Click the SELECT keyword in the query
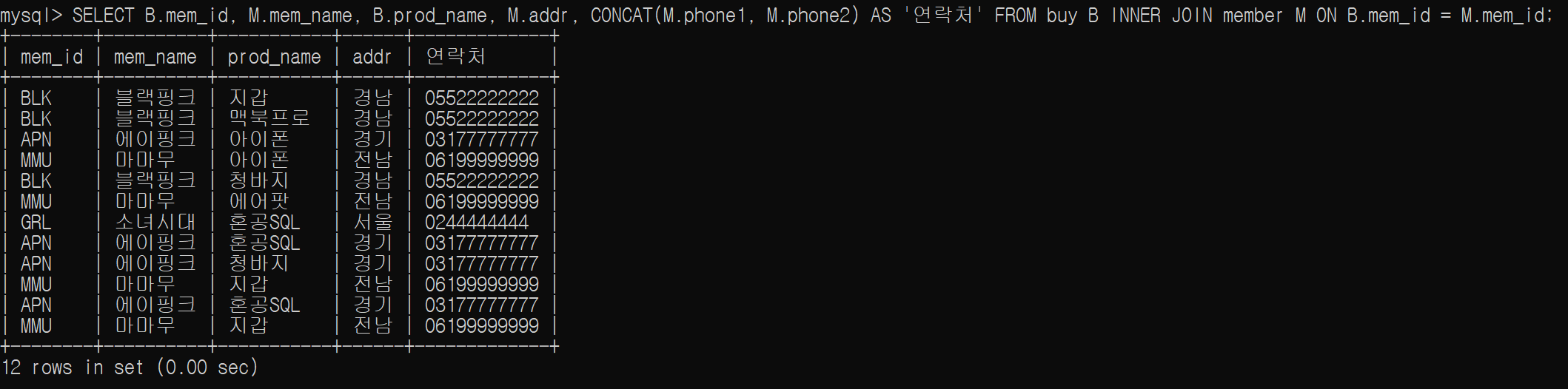Screen dimensions: 1568x389 104,16
